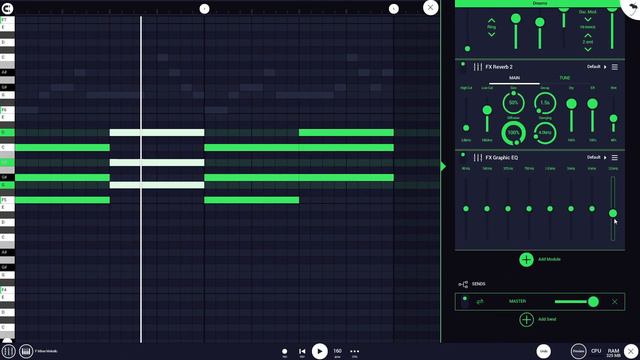
Task: Click the green Add Module plus button
Action: point(527,259)
